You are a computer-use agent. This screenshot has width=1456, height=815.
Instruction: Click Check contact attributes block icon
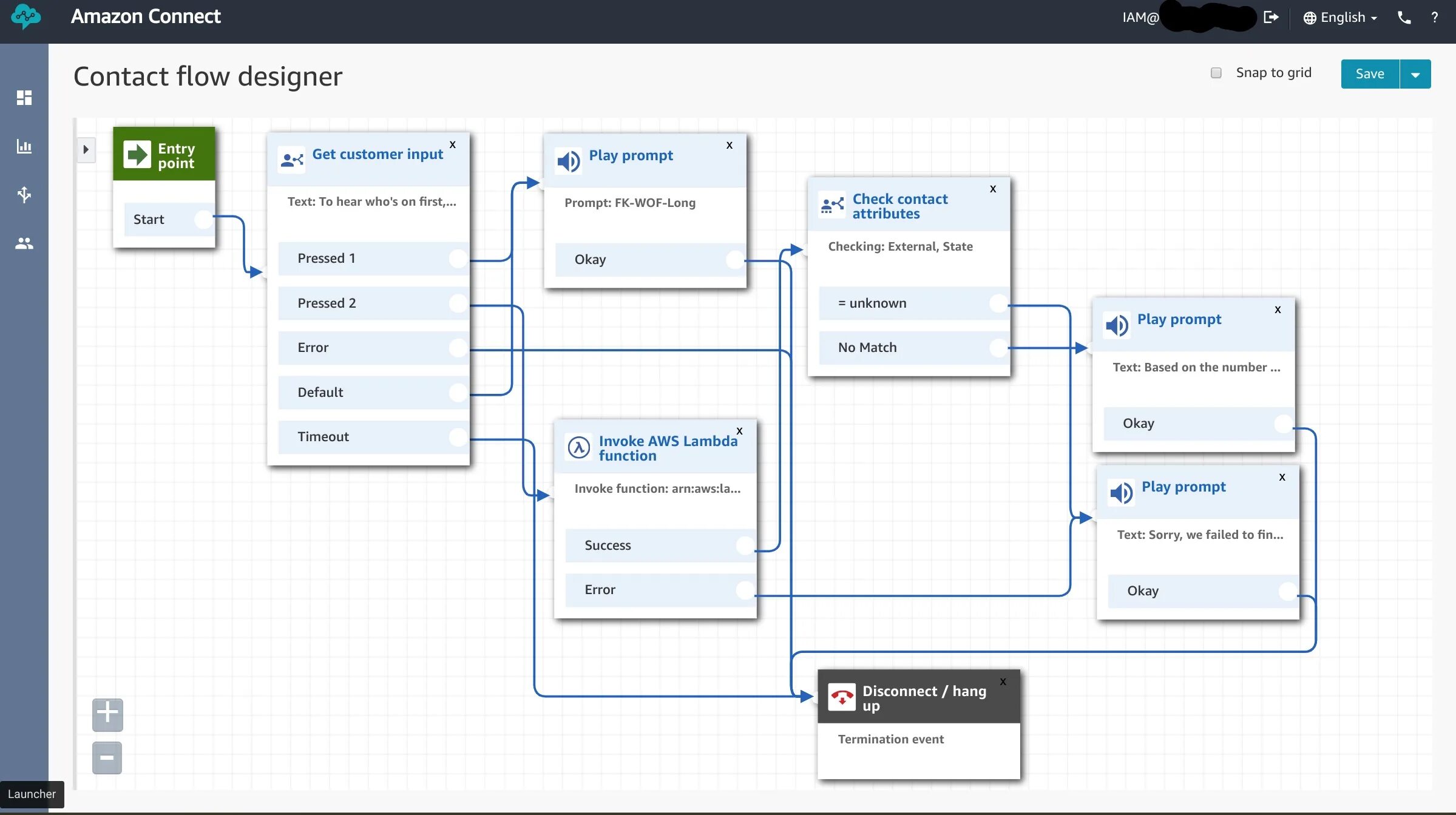tap(832, 205)
